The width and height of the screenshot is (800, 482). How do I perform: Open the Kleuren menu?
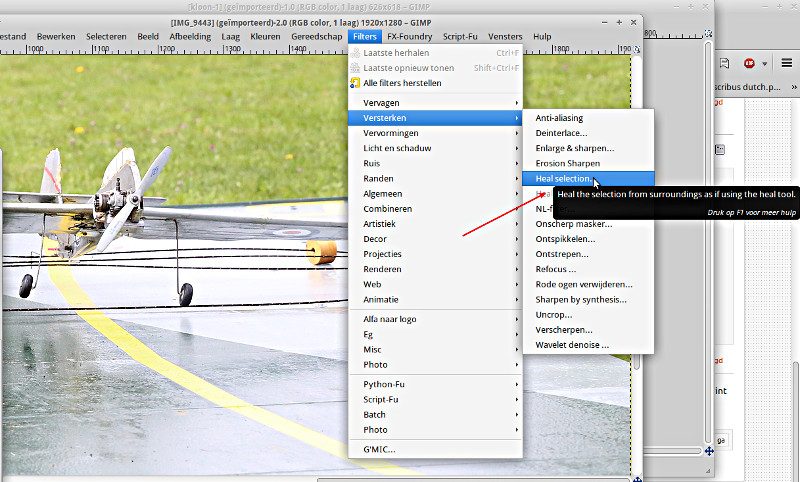pyautogui.click(x=265, y=37)
